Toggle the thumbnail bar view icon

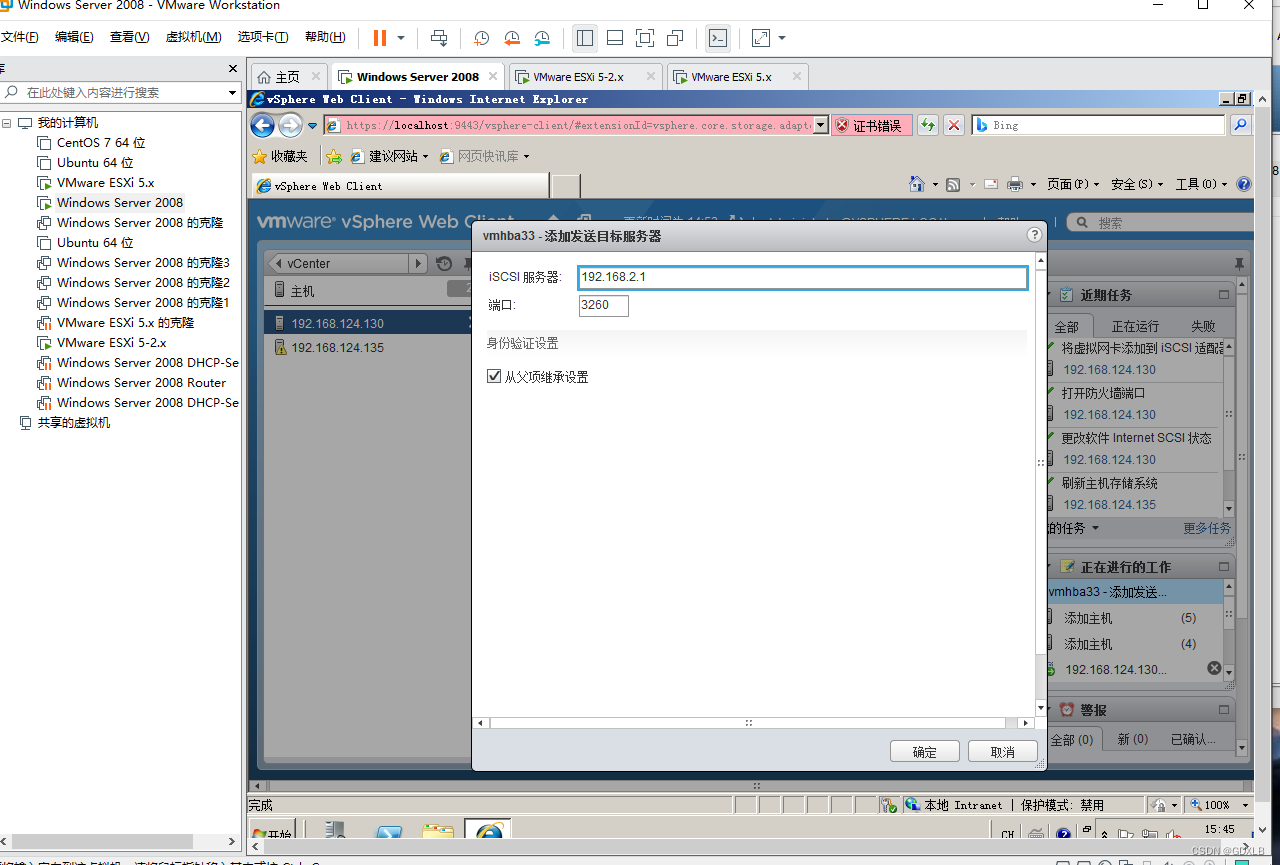(x=615, y=38)
